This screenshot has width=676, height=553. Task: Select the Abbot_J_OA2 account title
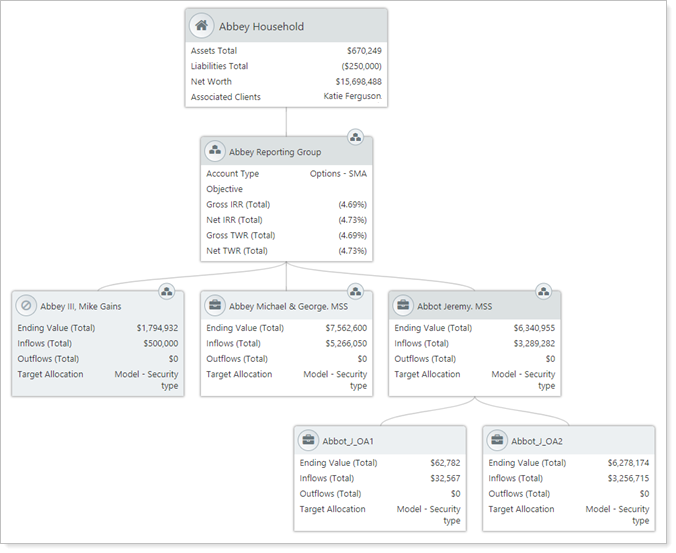point(536,441)
